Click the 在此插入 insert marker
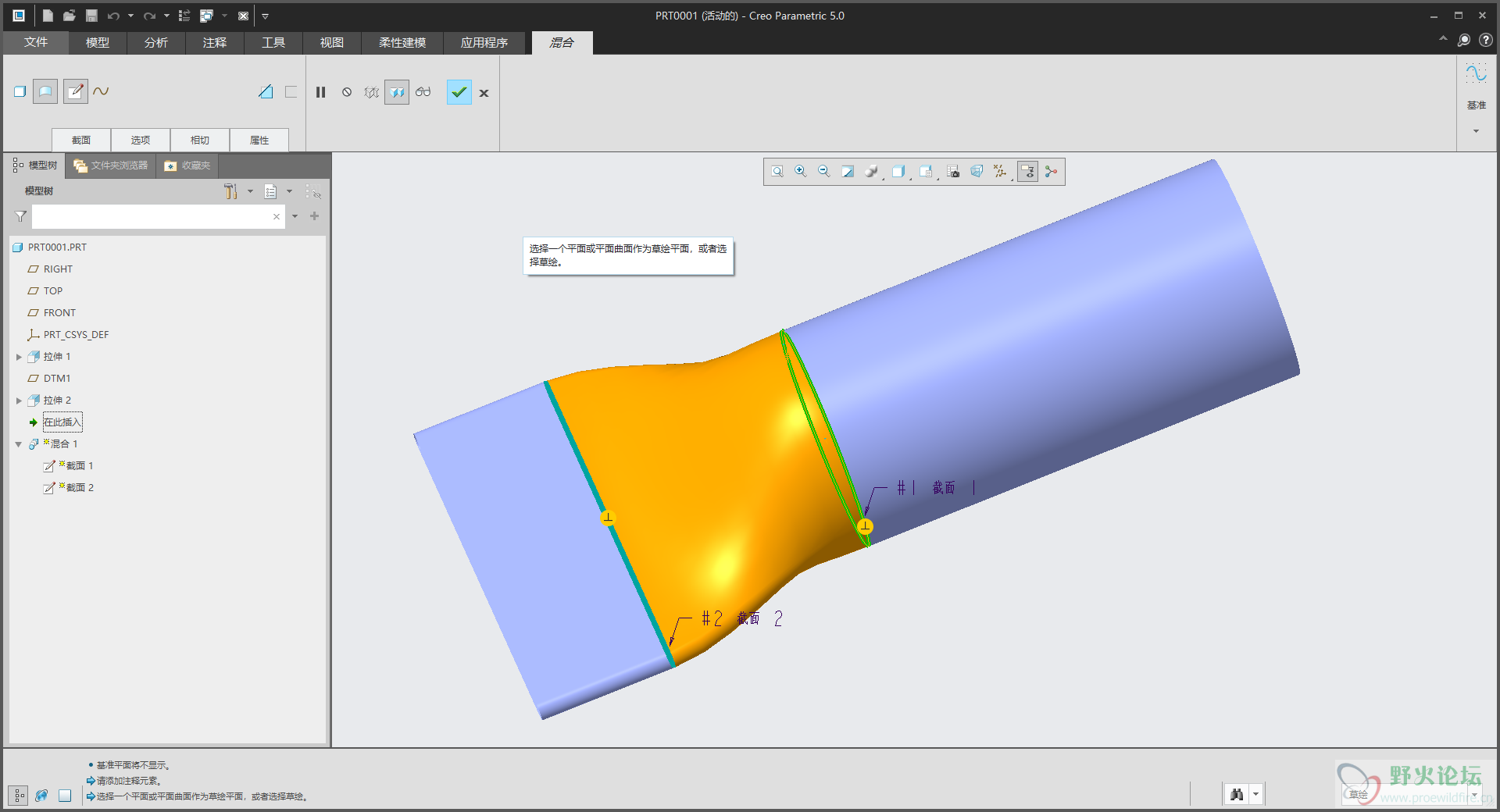 62,422
